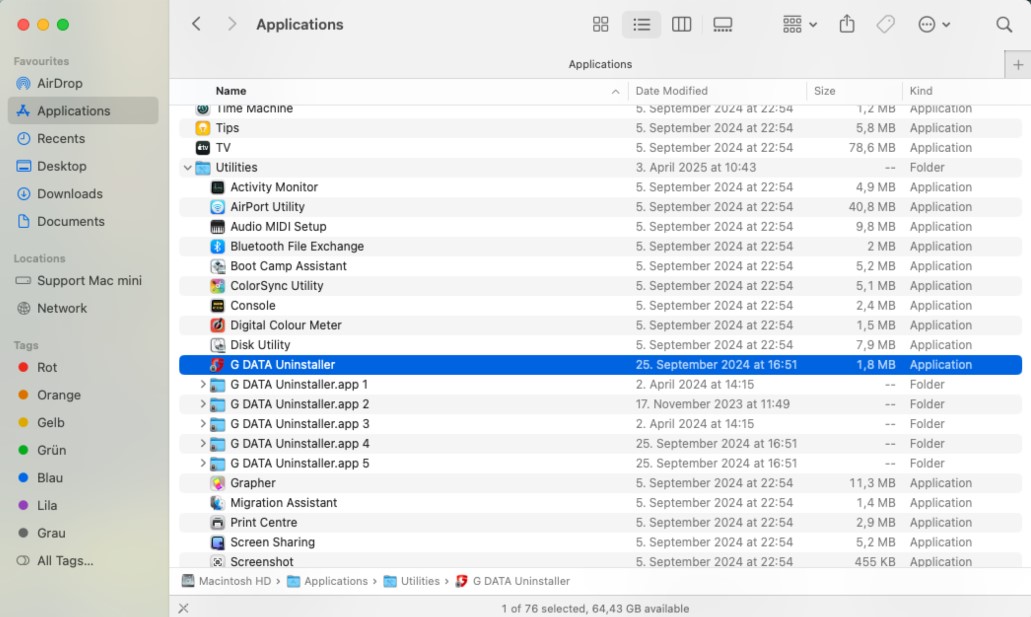Click the TV app icon
Viewport: 1031px width, 617px height.
[x=203, y=148]
